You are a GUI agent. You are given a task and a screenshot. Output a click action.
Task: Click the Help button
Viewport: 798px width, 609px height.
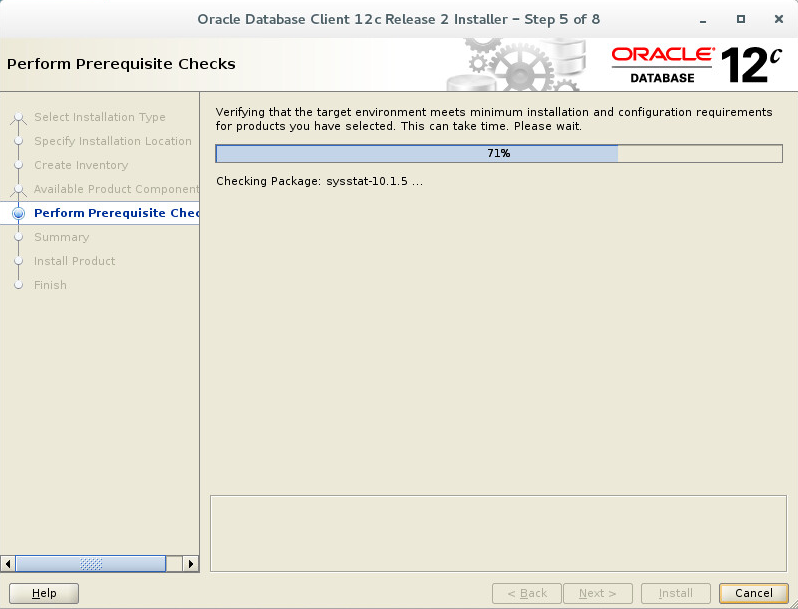(x=44, y=593)
